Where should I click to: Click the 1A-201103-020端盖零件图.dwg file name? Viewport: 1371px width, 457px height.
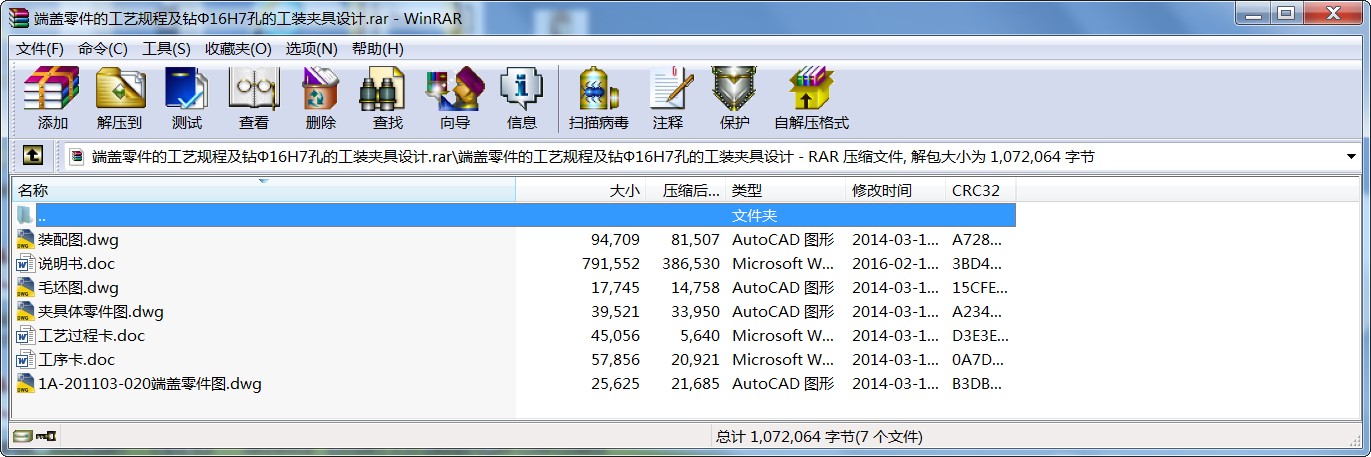point(150,383)
